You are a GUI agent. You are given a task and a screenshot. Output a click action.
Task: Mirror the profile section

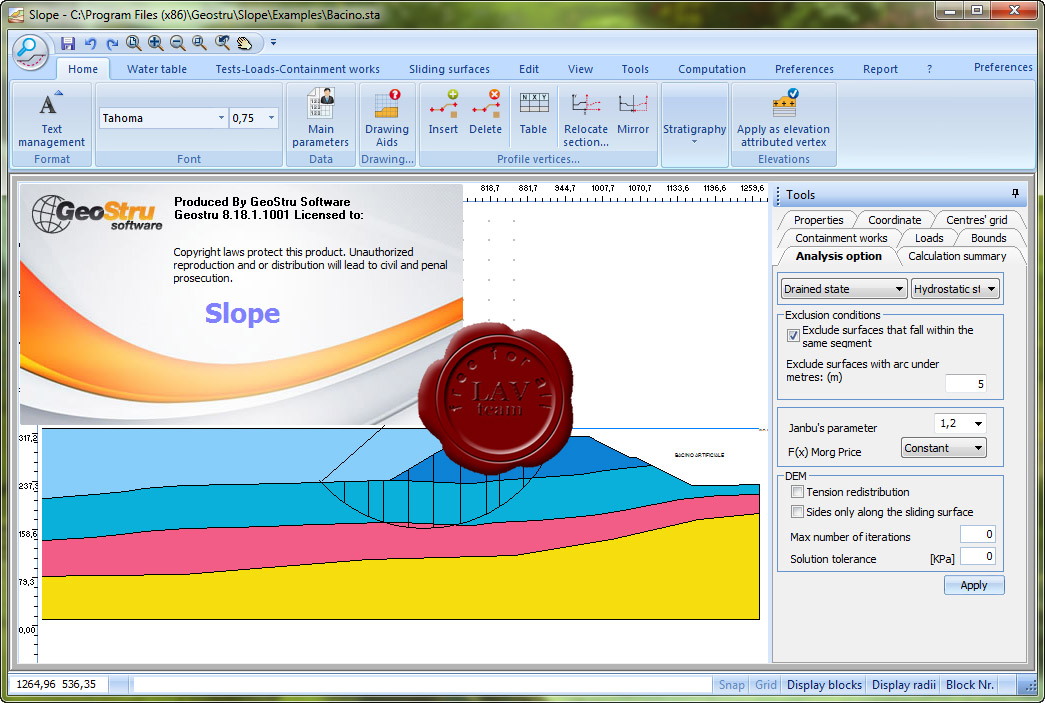tap(633, 112)
